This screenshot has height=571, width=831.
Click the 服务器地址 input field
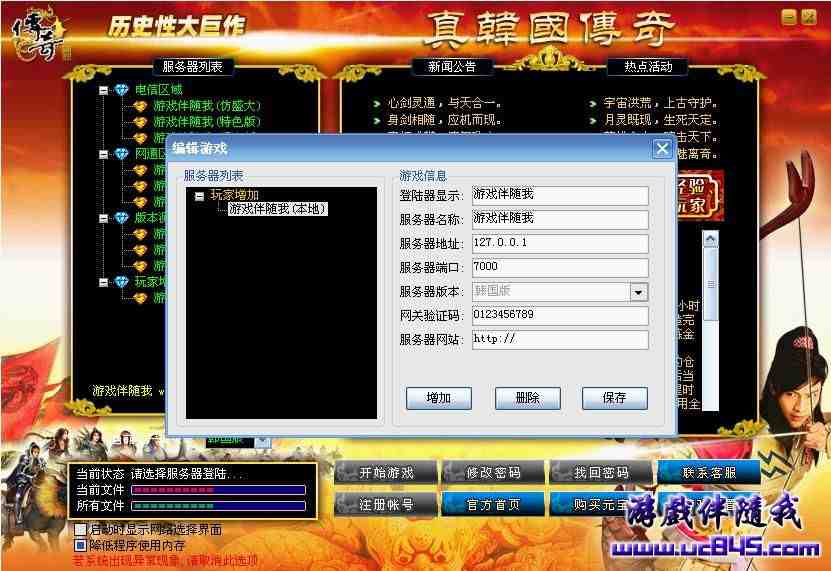pyautogui.click(x=559, y=244)
